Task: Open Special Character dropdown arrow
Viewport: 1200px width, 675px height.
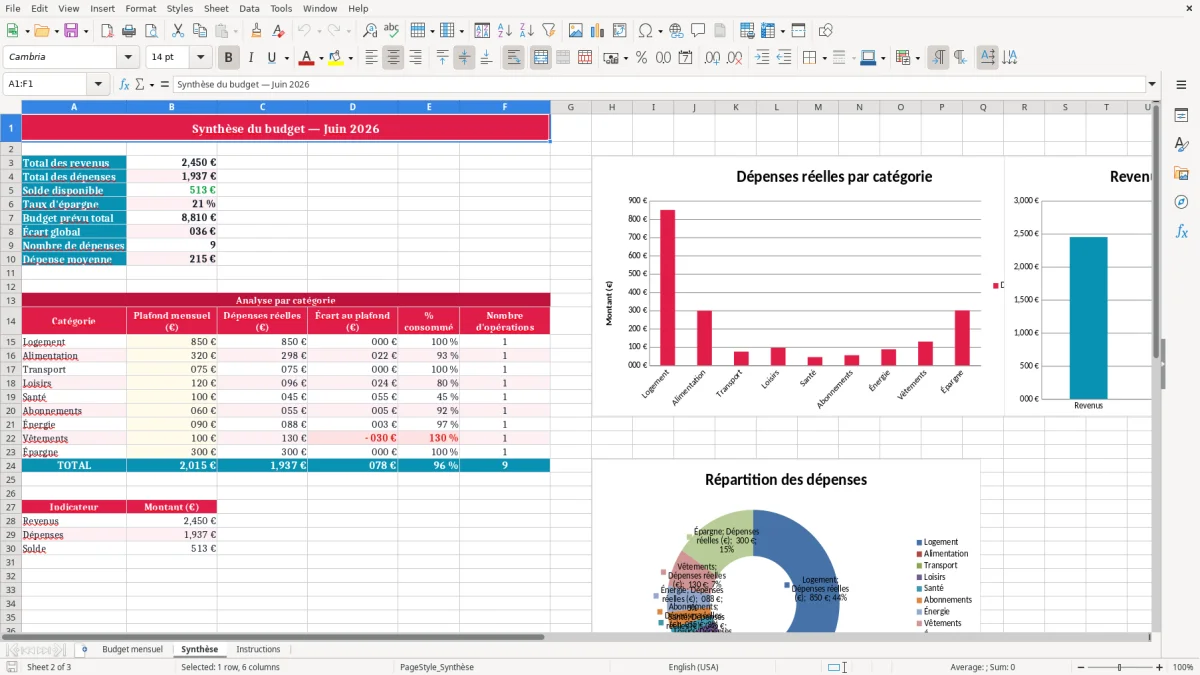Action: point(662,31)
